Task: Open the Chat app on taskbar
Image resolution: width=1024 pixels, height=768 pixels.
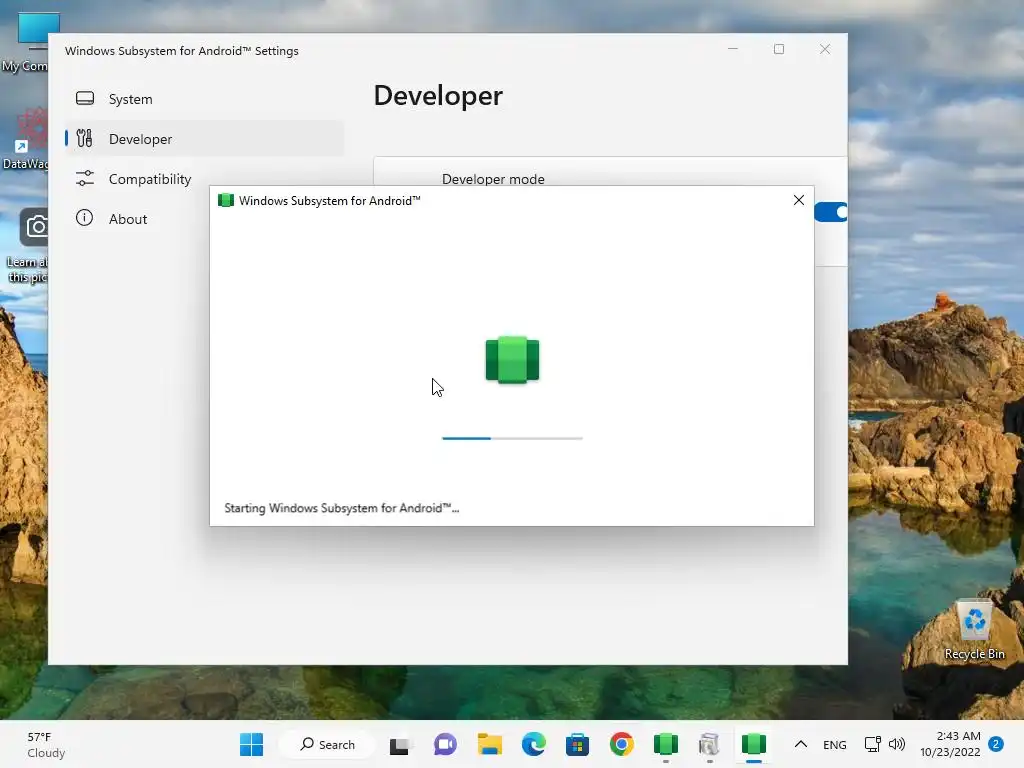Action: (x=445, y=744)
